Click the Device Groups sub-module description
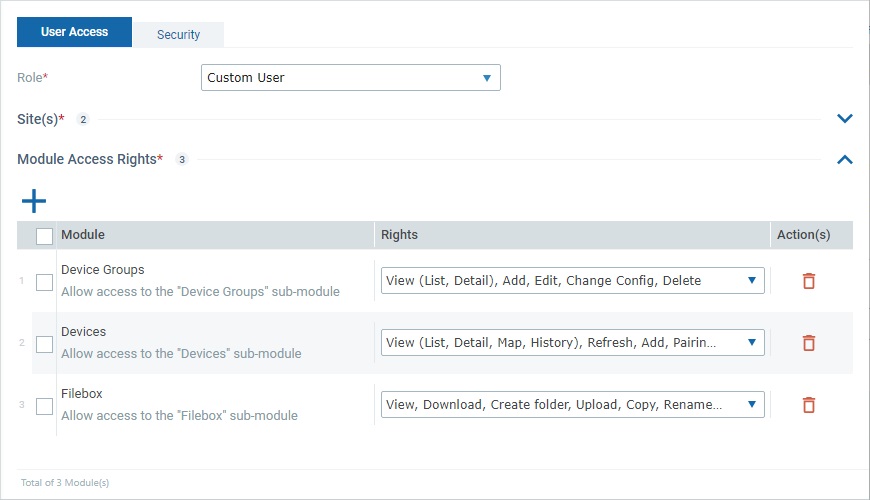870x500 pixels. 200,292
